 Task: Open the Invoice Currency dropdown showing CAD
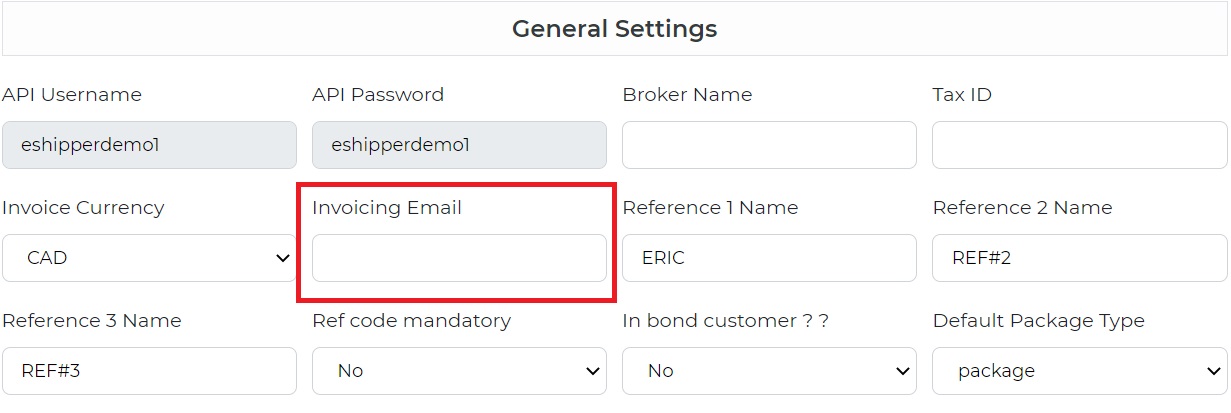[x=149, y=258]
